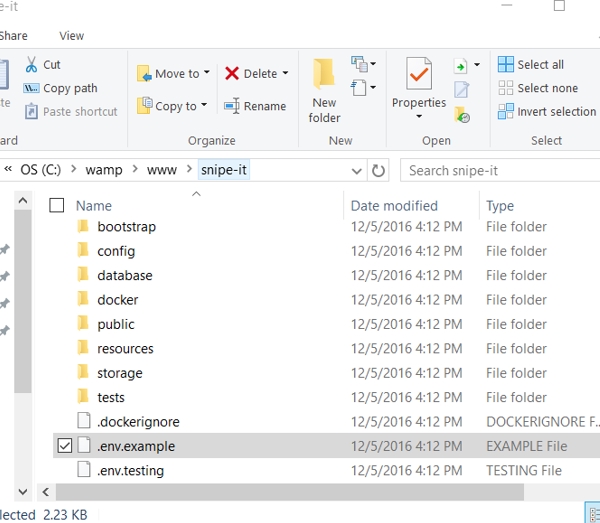Screen dimensions: 600x523
Task: Click the Invert selection icon
Action: [505, 111]
